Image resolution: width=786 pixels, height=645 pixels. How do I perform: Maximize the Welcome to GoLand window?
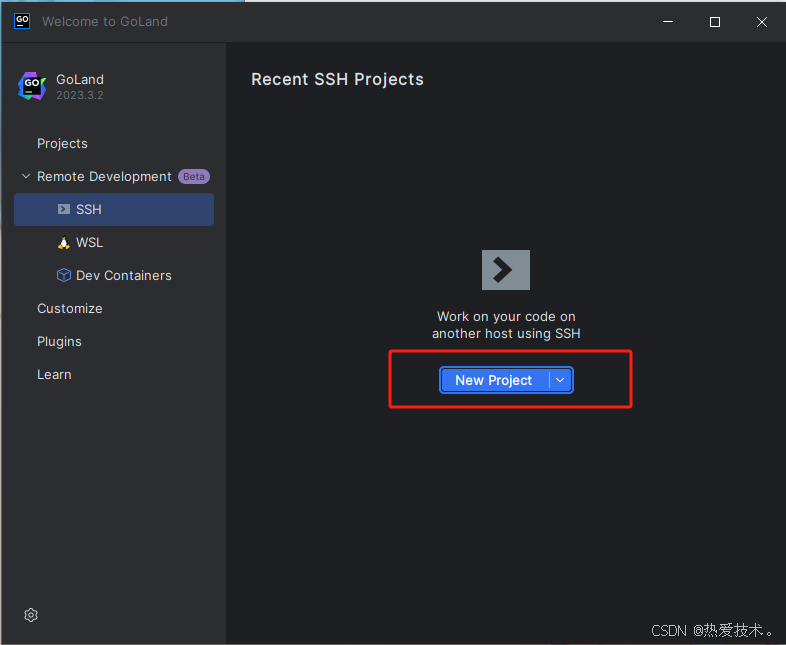[715, 22]
